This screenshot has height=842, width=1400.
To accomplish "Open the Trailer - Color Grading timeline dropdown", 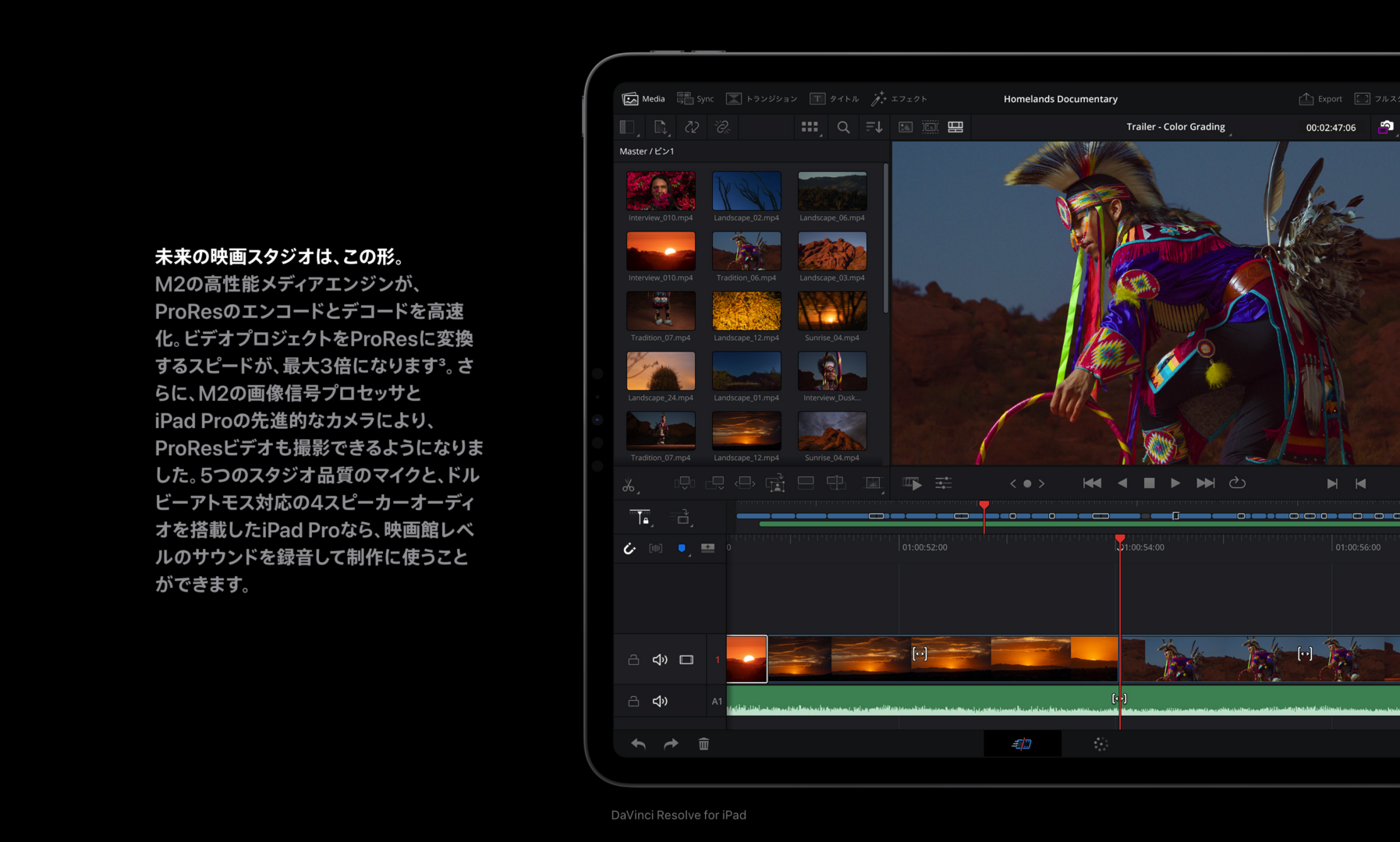I will point(1178,127).
